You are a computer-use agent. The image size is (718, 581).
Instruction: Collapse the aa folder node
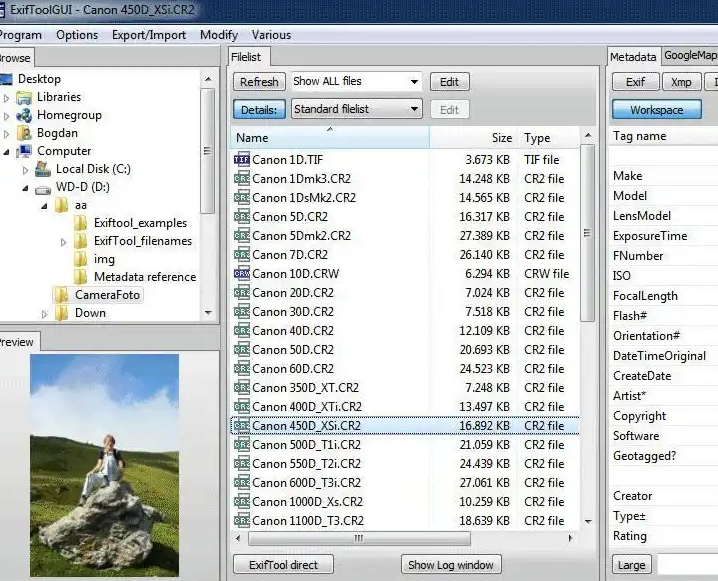pyautogui.click(x=44, y=206)
